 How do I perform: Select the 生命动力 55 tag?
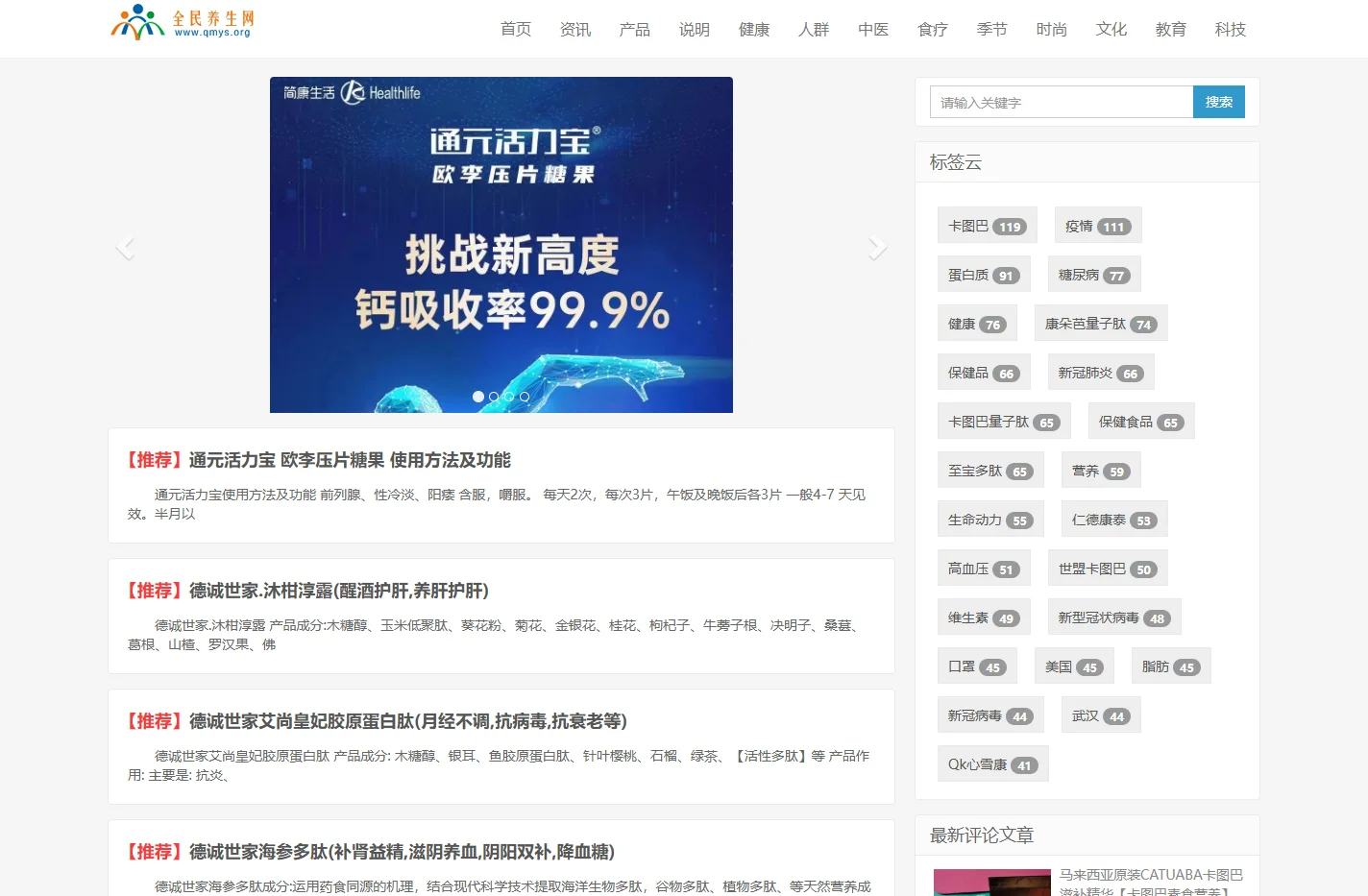[x=990, y=520]
